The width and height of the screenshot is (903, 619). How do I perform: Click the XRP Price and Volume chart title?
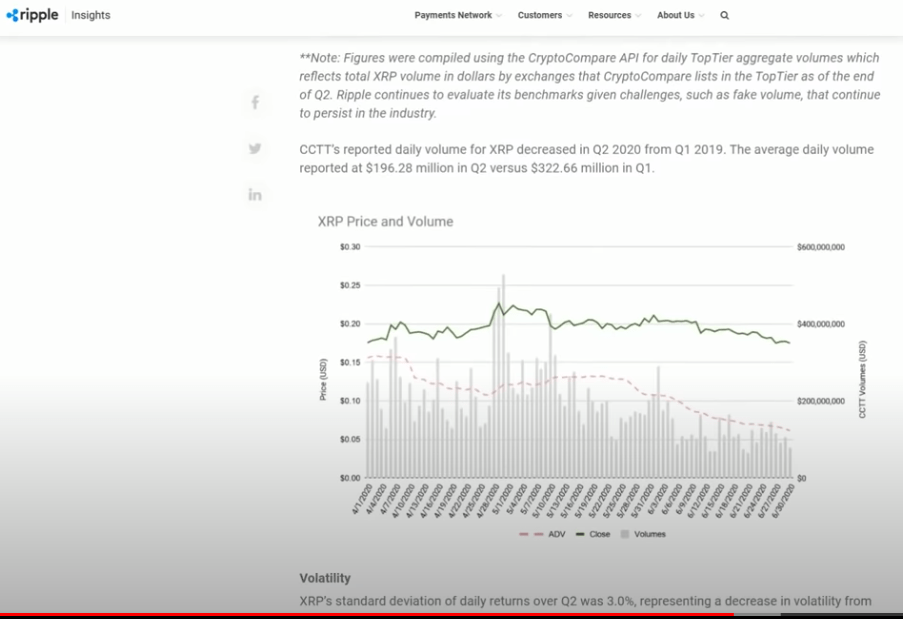385,221
